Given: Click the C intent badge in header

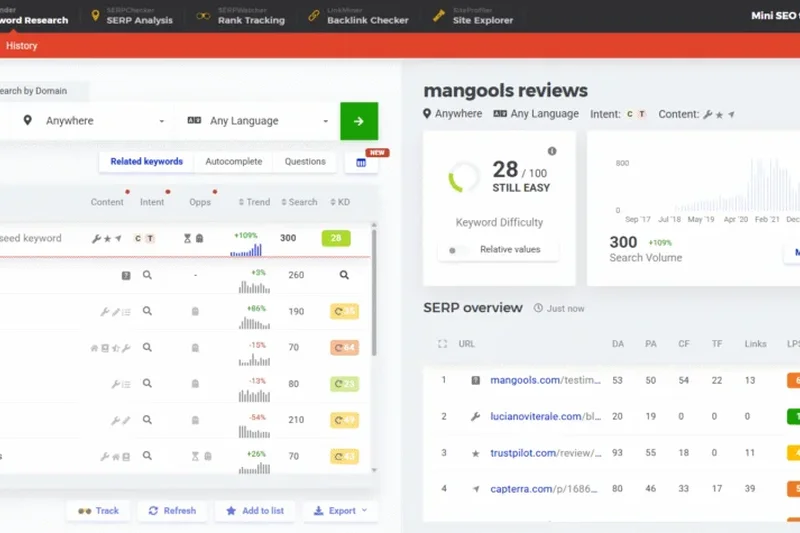Looking at the screenshot, I should pos(630,114).
